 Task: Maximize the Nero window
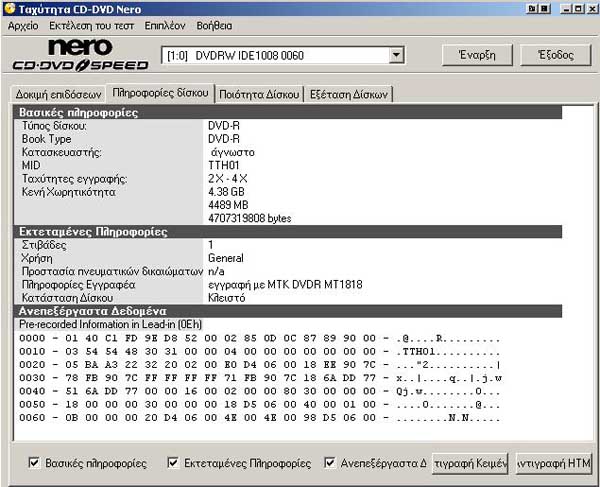coord(579,8)
